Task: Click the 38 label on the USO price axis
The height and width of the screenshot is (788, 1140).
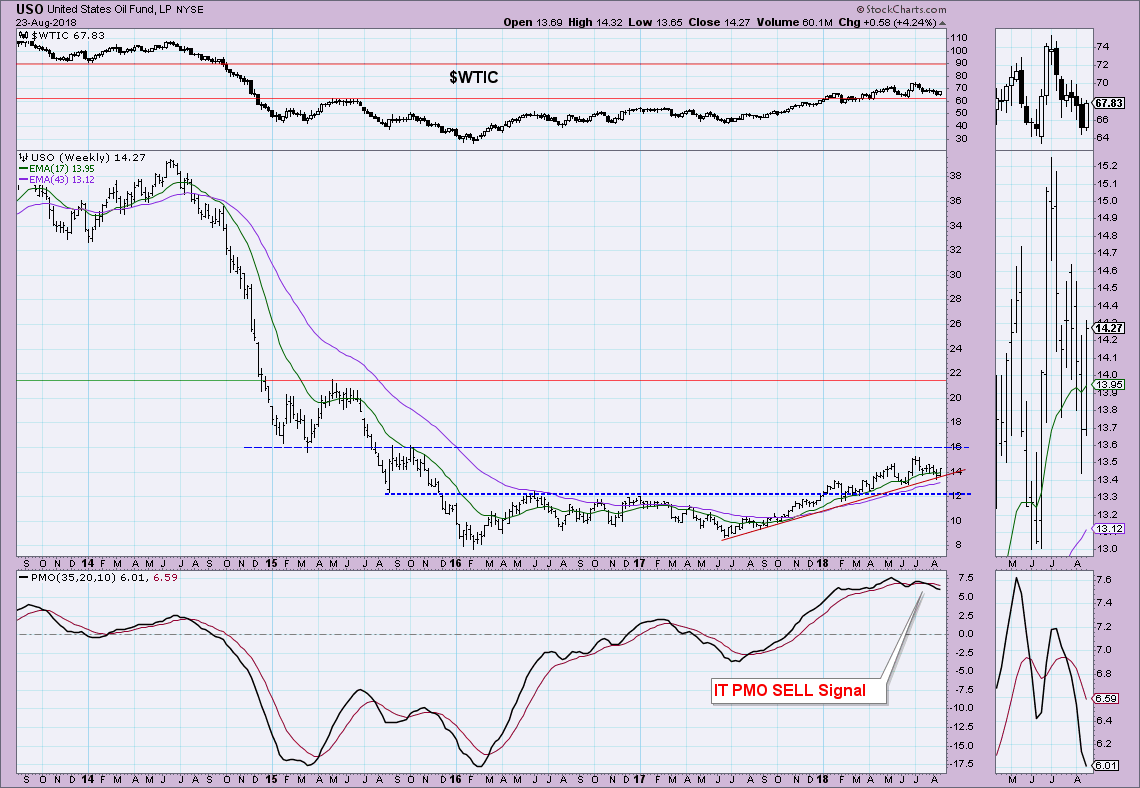Action: tap(956, 176)
